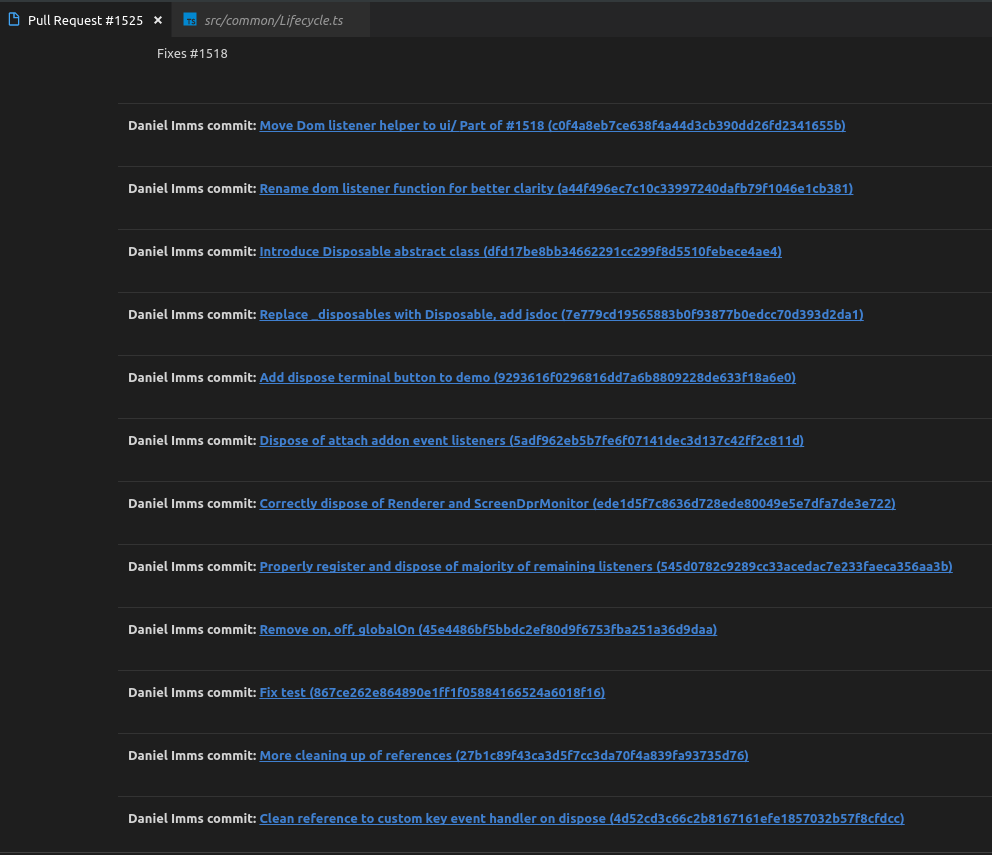Close the Pull Request #1525 tab
The image size is (992, 855).
click(157, 18)
